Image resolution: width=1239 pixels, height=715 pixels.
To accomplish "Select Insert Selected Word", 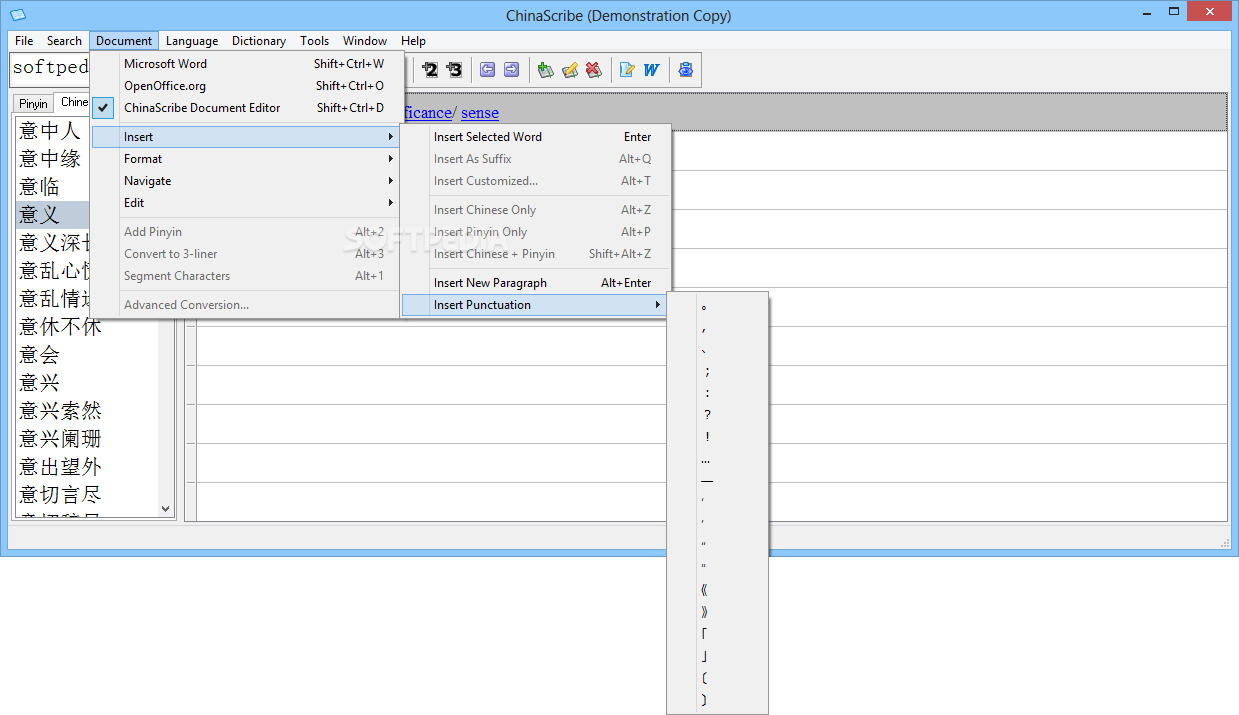I will [536, 137].
